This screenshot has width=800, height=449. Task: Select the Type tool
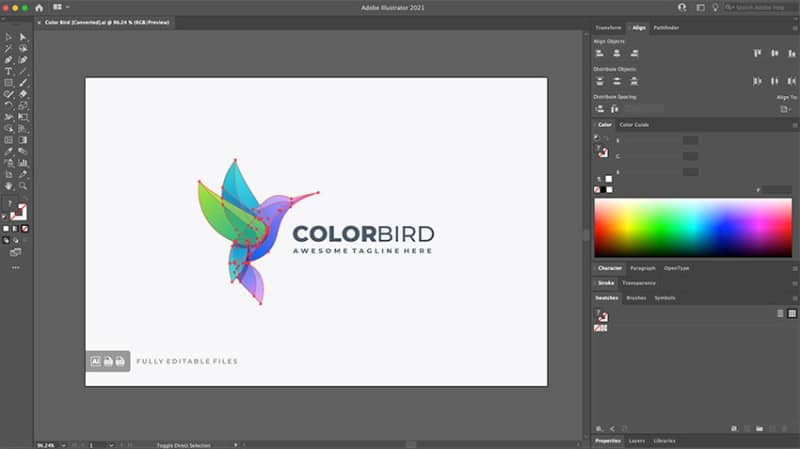[x=8, y=71]
